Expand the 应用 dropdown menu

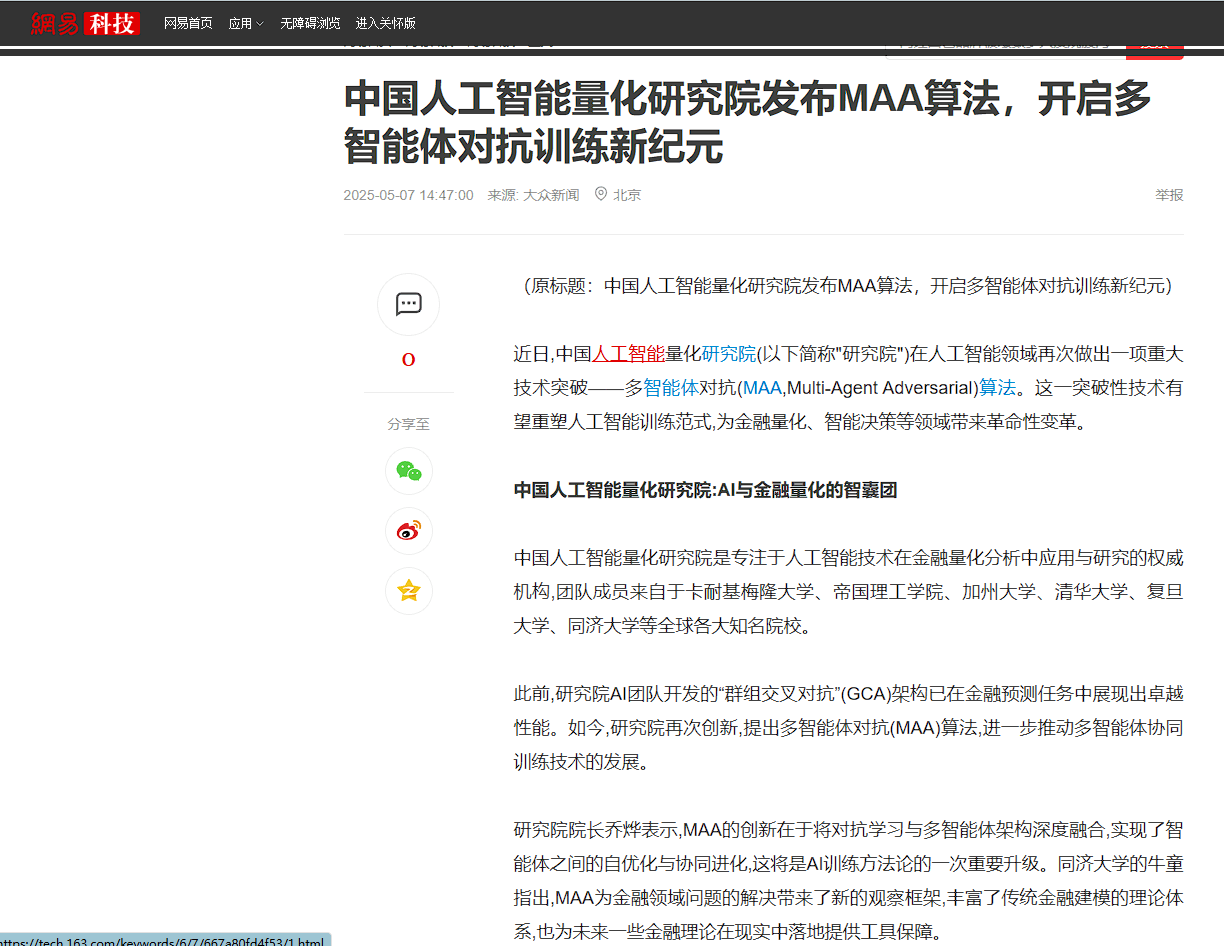tap(246, 22)
